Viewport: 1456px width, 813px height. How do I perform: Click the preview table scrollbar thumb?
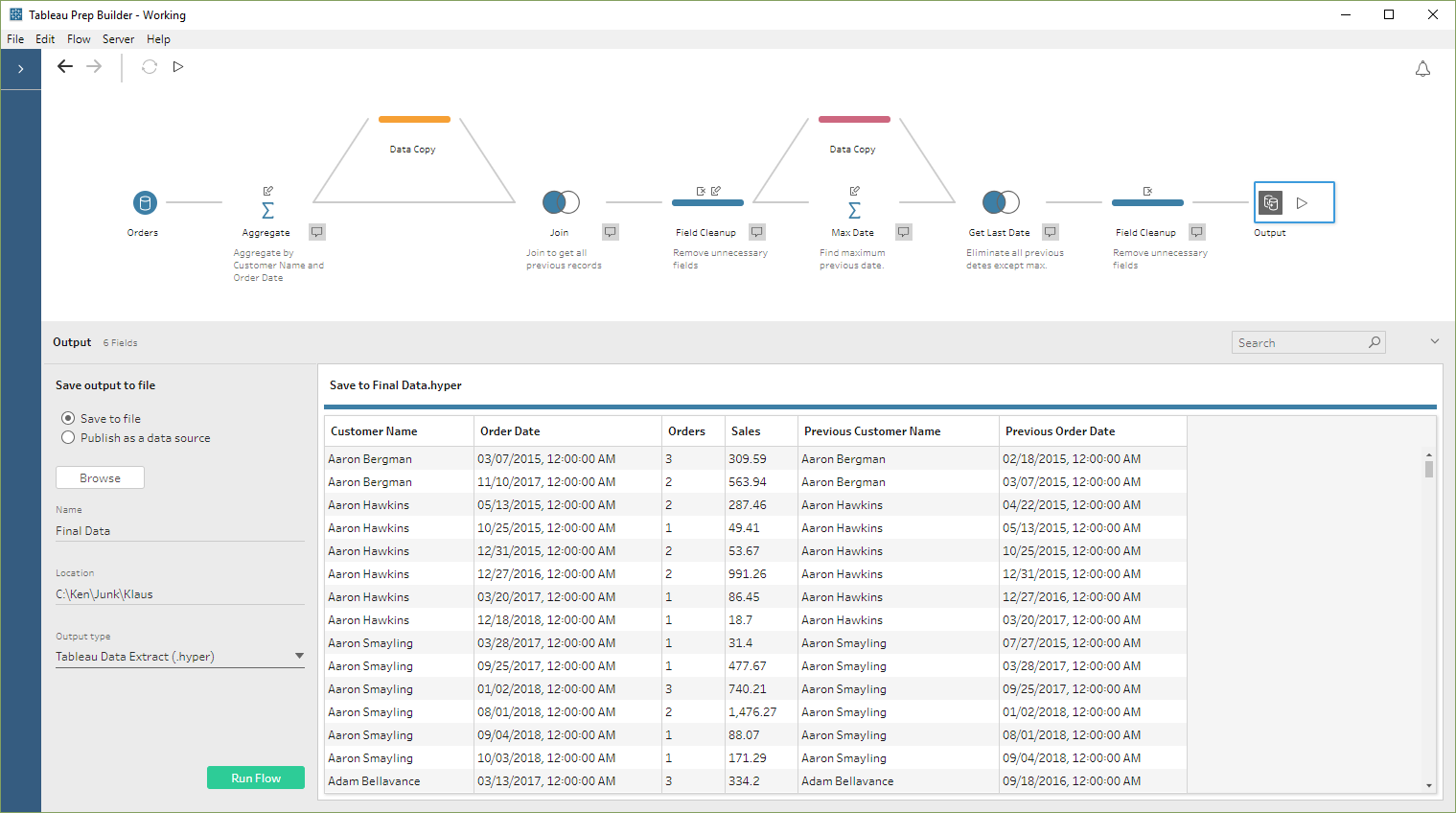(1428, 469)
